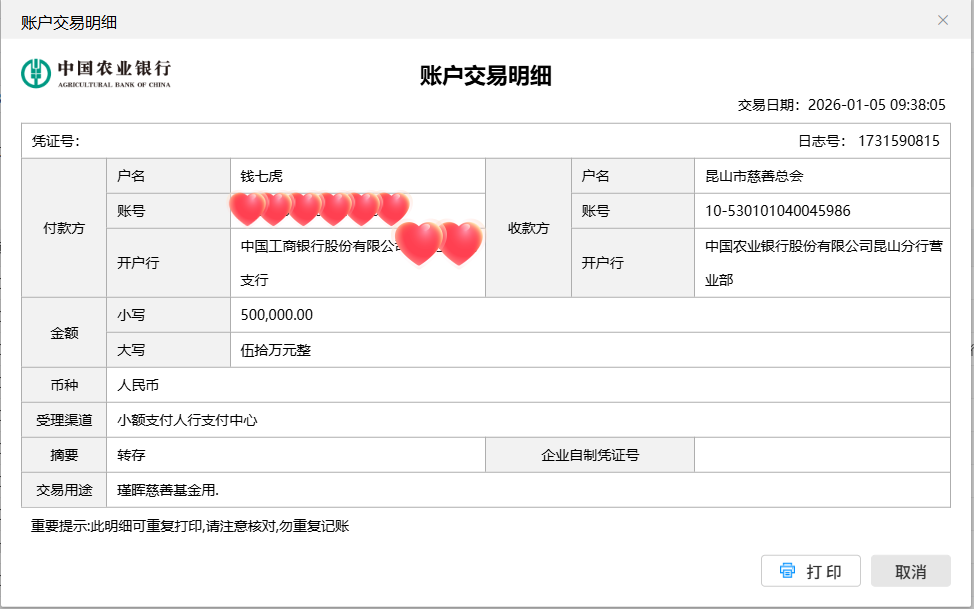
Task: Click the dialog title 账户交易明细 heading
Action: pyautogui.click(x=486, y=76)
